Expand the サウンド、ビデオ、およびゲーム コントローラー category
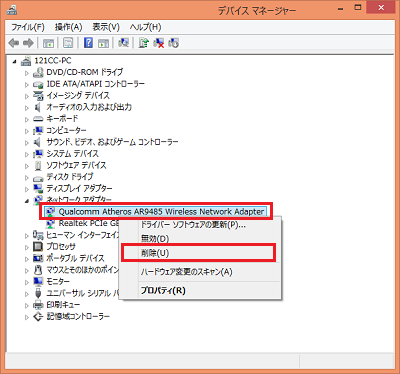The height and width of the screenshot is (374, 400). point(27,143)
